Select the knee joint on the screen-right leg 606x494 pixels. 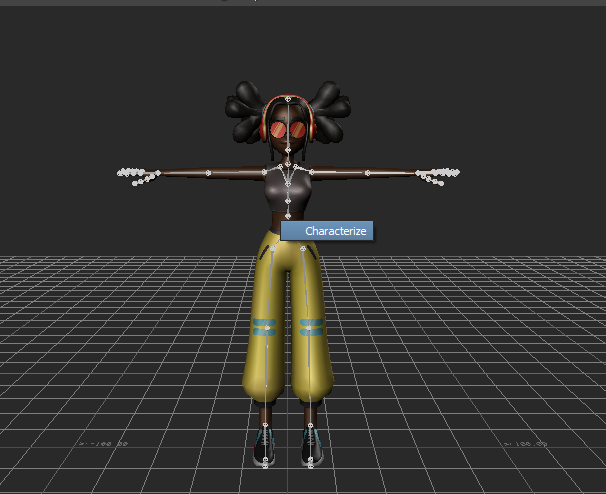pyautogui.click(x=308, y=328)
